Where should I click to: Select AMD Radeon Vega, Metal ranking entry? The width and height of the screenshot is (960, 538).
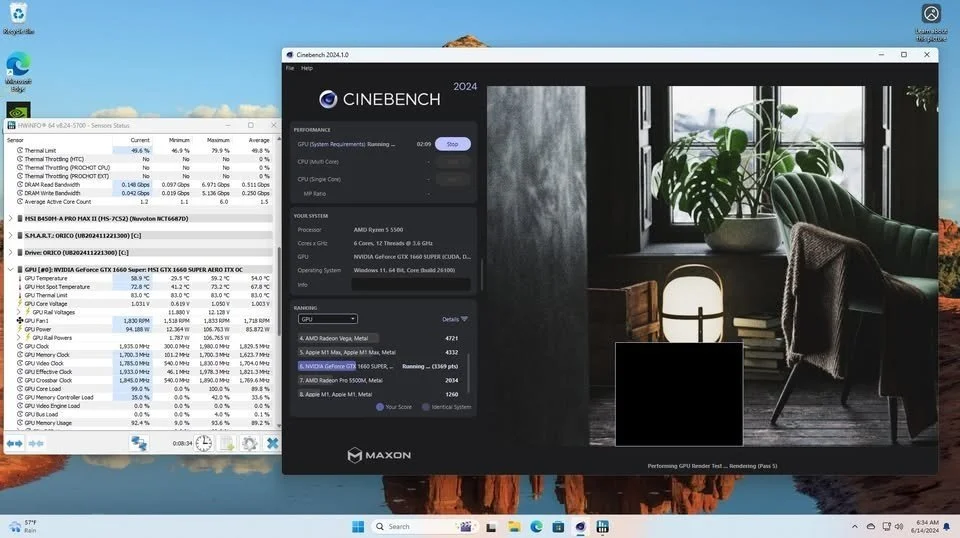click(x=378, y=338)
